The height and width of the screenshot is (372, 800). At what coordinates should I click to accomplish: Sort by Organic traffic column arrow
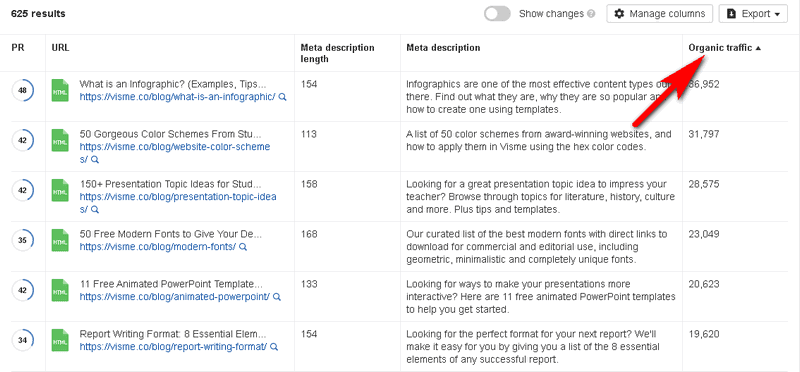click(x=758, y=48)
